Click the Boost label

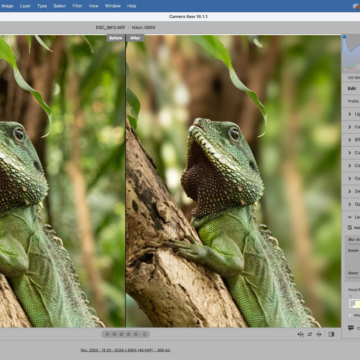[353, 273]
